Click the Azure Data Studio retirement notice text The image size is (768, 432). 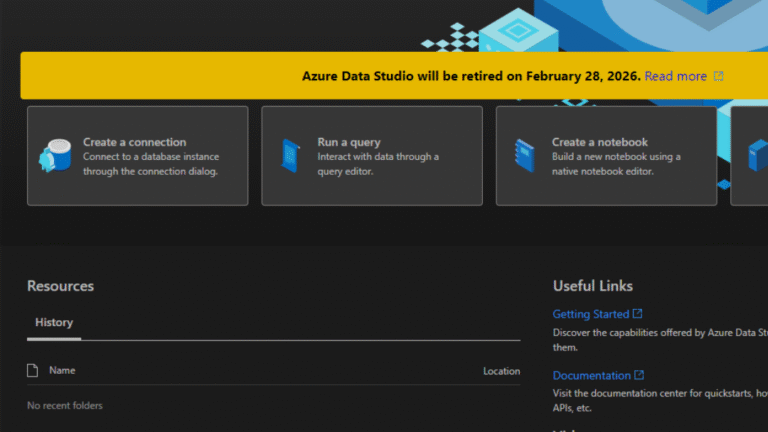(471, 76)
